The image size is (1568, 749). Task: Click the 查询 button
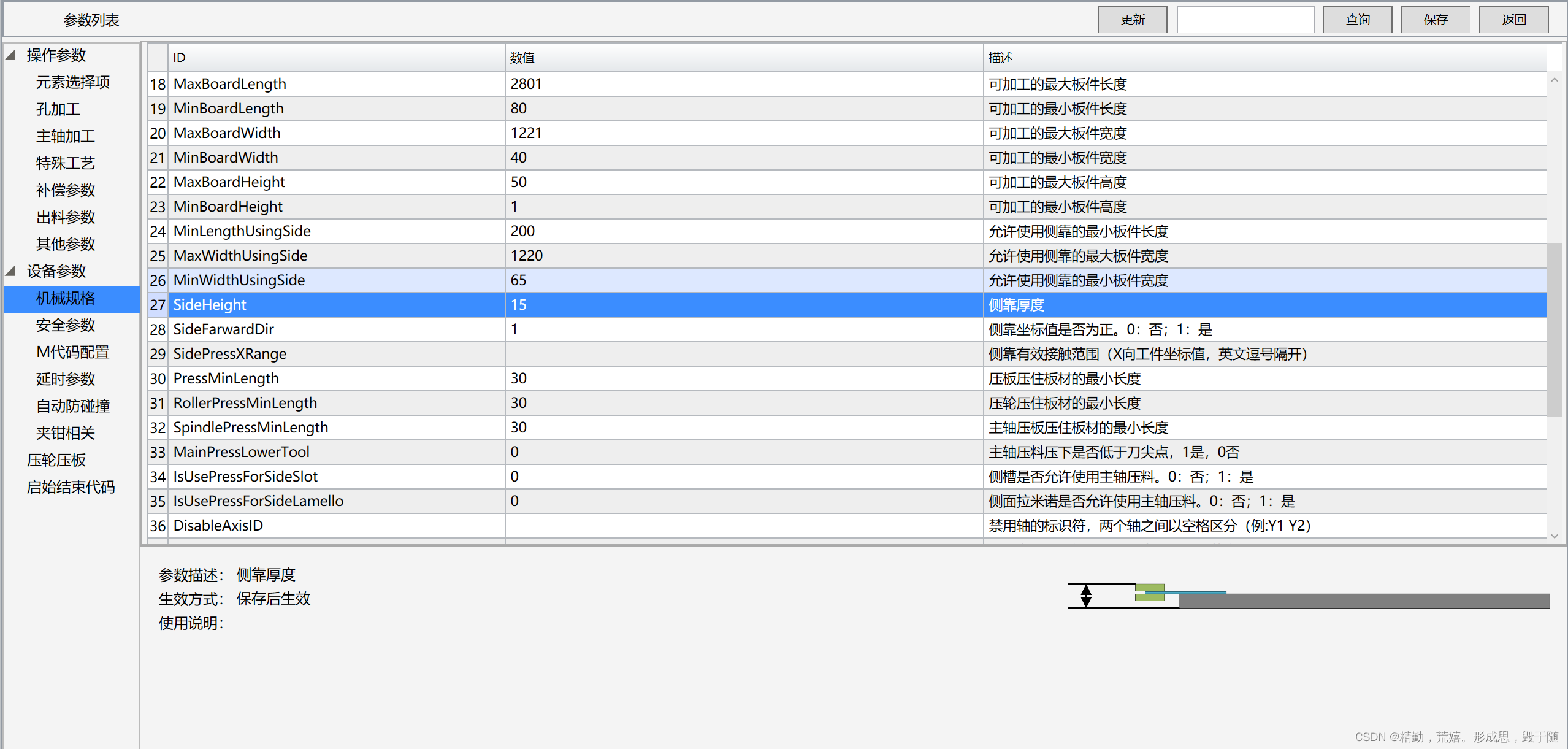[x=1357, y=20]
